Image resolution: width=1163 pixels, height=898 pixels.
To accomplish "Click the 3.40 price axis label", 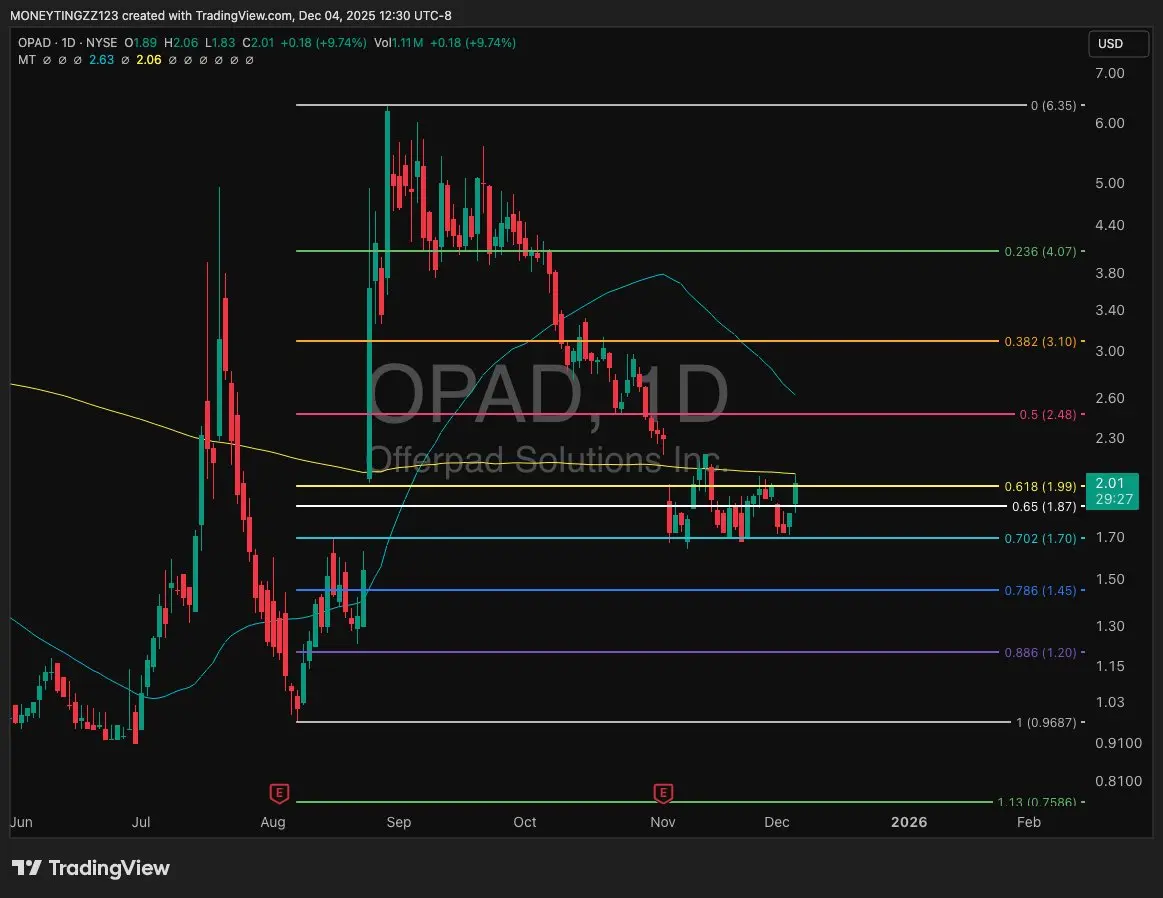I will (x=1110, y=311).
